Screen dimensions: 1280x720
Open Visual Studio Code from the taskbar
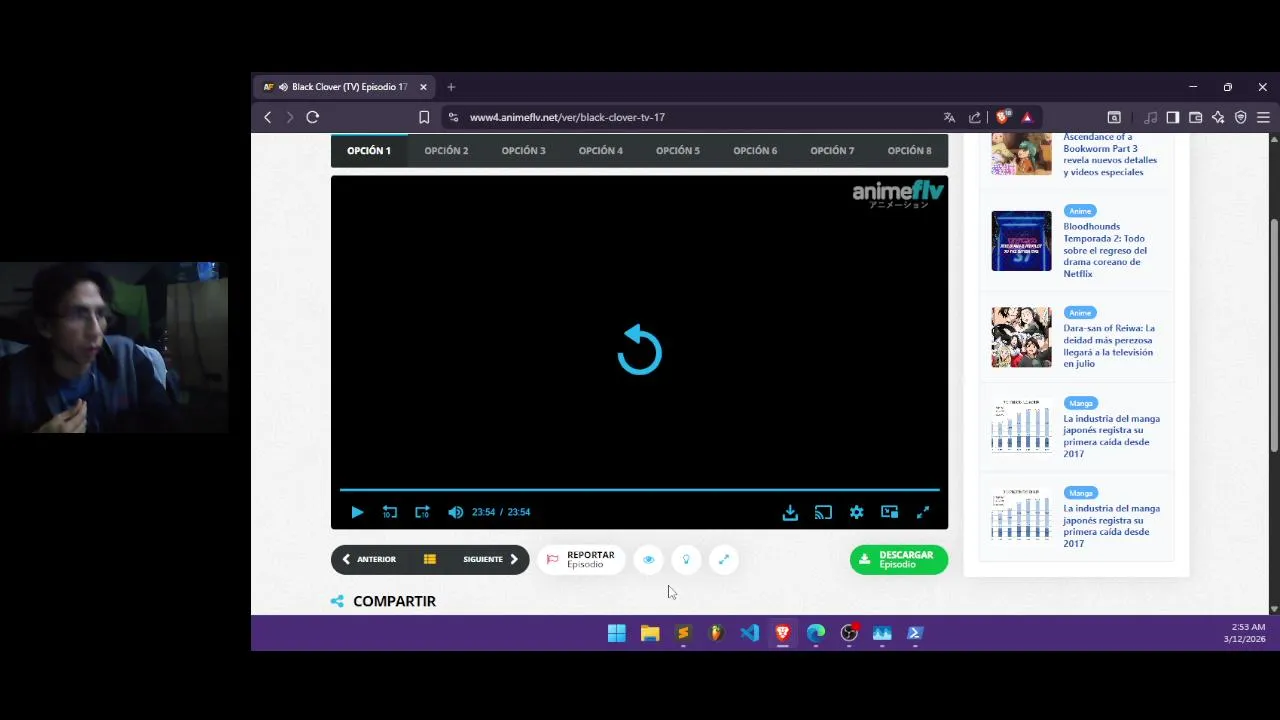click(x=749, y=633)
